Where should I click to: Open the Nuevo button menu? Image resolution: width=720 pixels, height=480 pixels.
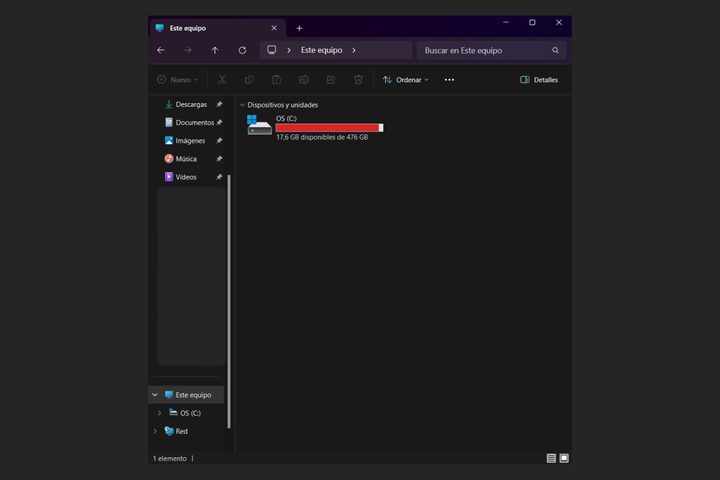(x=177, y=80)
